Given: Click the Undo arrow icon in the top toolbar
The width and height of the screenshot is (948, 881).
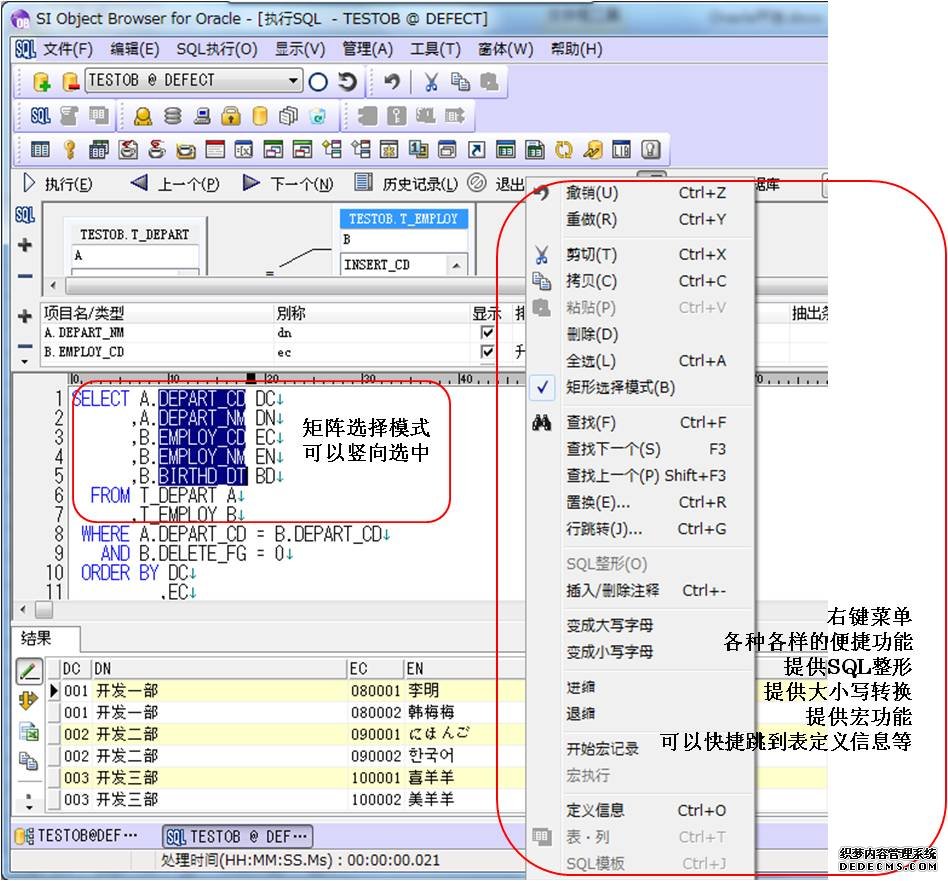Looking at the screenshot, I should click(x=392, y=82).
